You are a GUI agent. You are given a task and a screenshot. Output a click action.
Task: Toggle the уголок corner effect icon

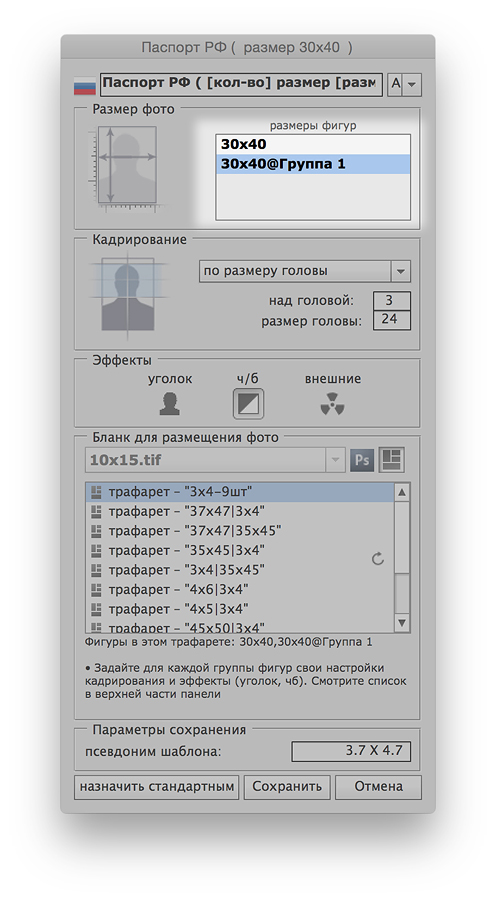tap(169, 404)
